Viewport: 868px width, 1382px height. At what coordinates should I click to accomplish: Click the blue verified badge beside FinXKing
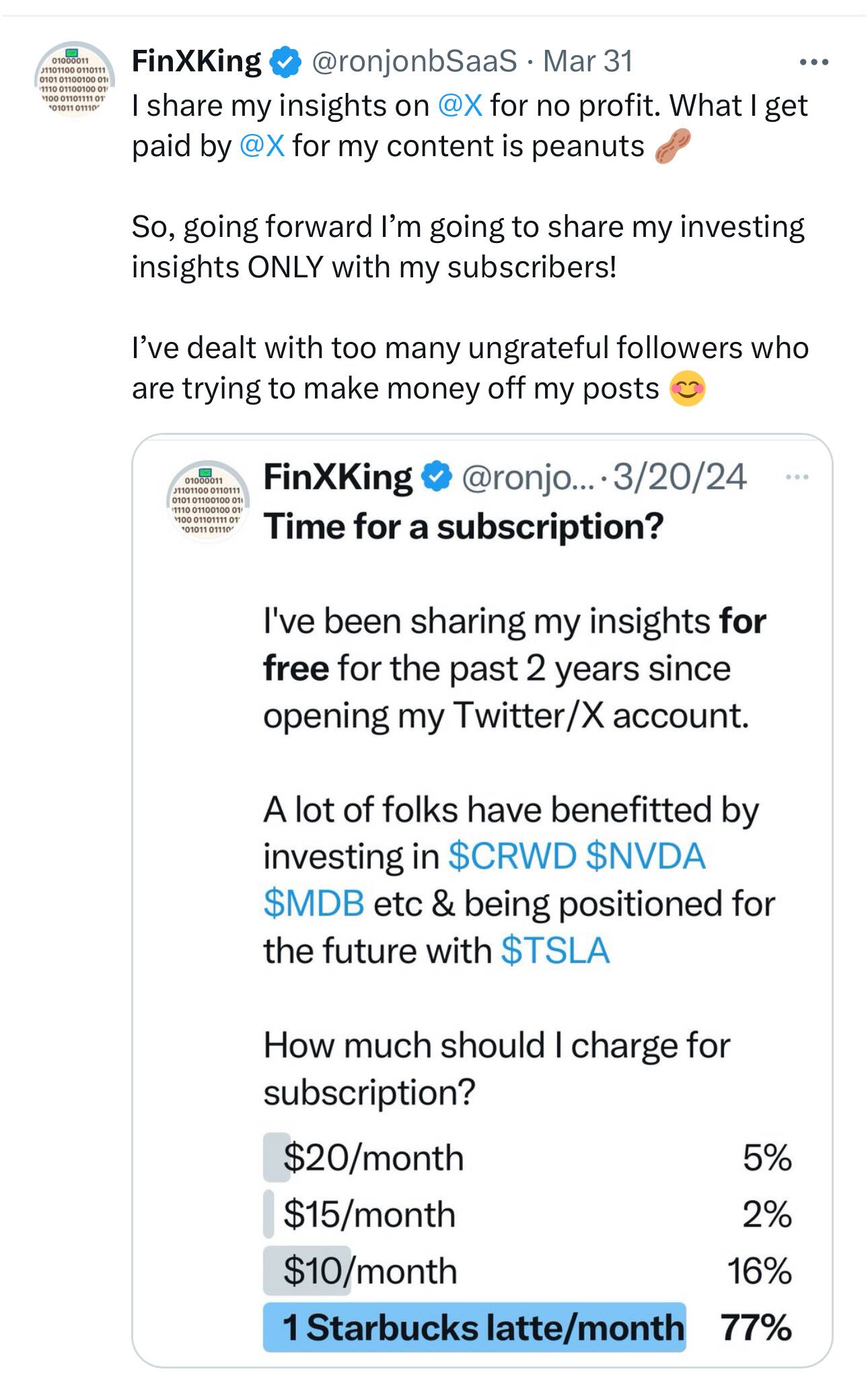(x=285, y=63)
